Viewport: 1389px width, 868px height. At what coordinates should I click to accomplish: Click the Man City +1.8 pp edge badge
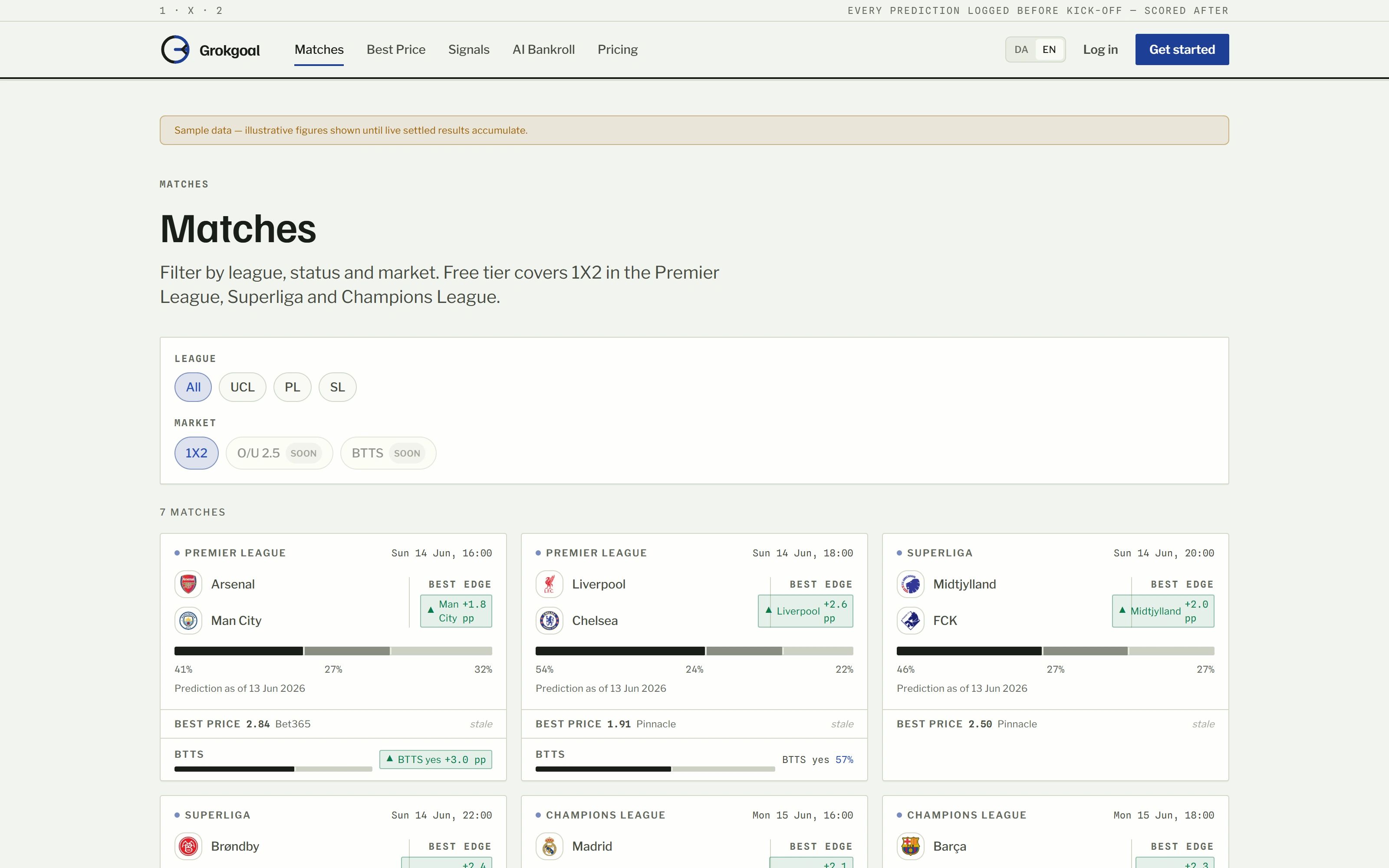tap(456, 611)
